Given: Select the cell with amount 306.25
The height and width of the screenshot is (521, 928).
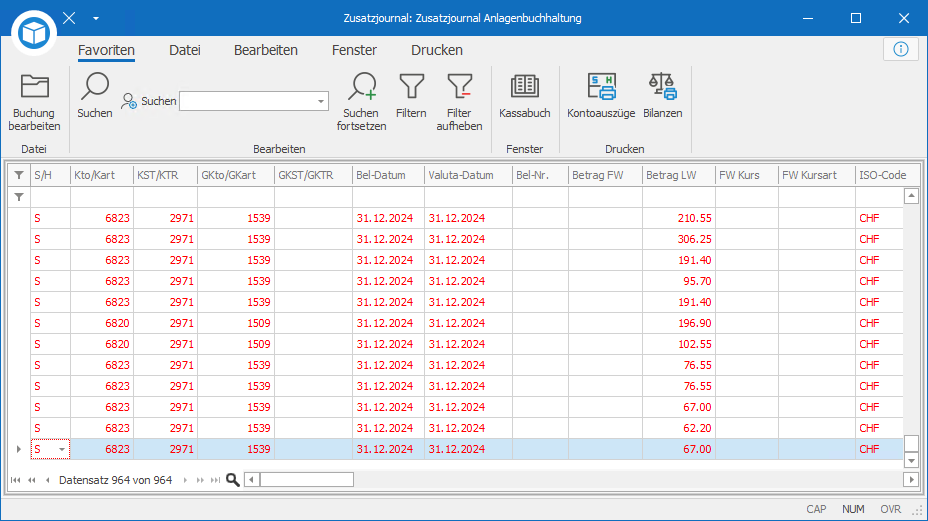Looking at the screenshot, I should (x=678, y=239).
